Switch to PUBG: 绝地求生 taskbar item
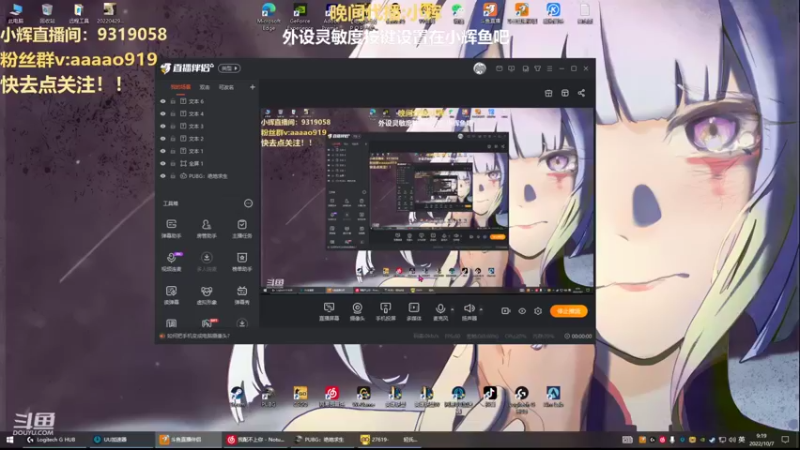The height and width of the screenshot is (450, 800). click(320, 439)
